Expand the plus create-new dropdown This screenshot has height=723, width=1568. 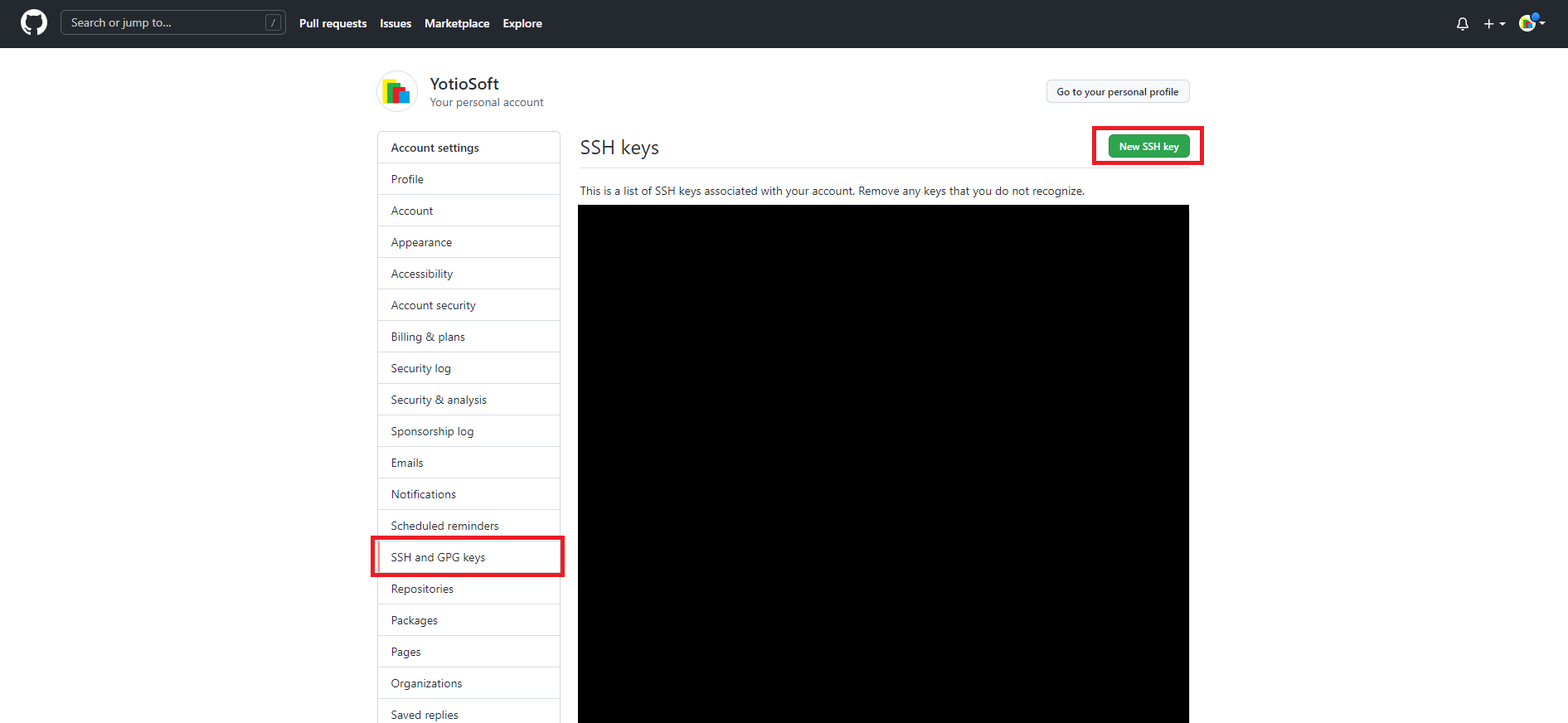click(1494, 24)
